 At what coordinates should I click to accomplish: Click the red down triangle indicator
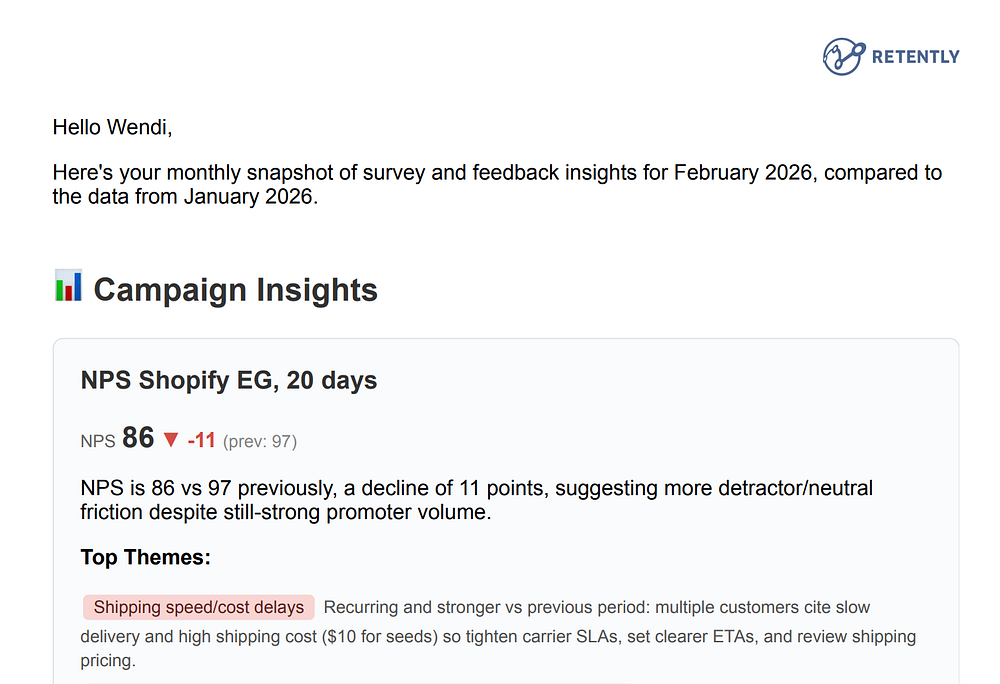pyautogui.click(x=170, y=440)
